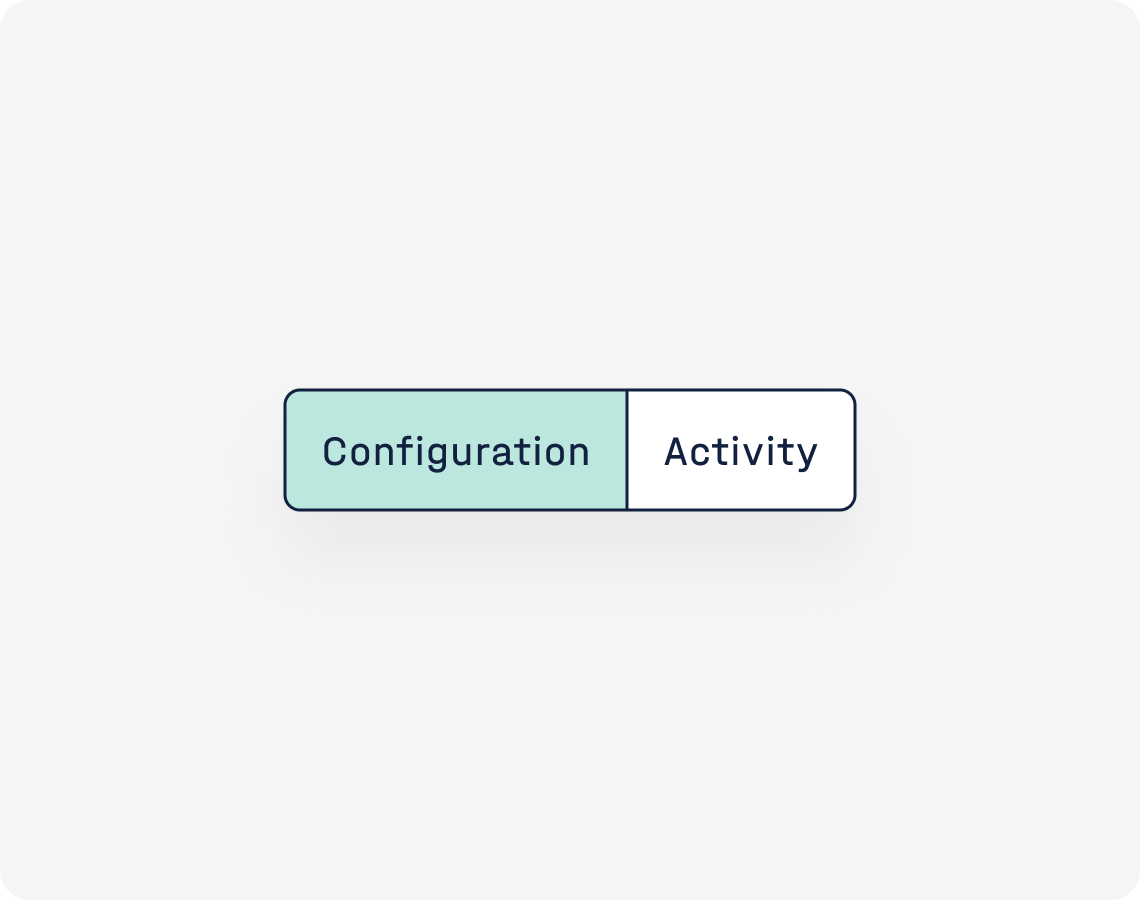This screenshot has width=1140, height=900.
Task: Choose Configuration in the segmented control
Action: (456, 450)
